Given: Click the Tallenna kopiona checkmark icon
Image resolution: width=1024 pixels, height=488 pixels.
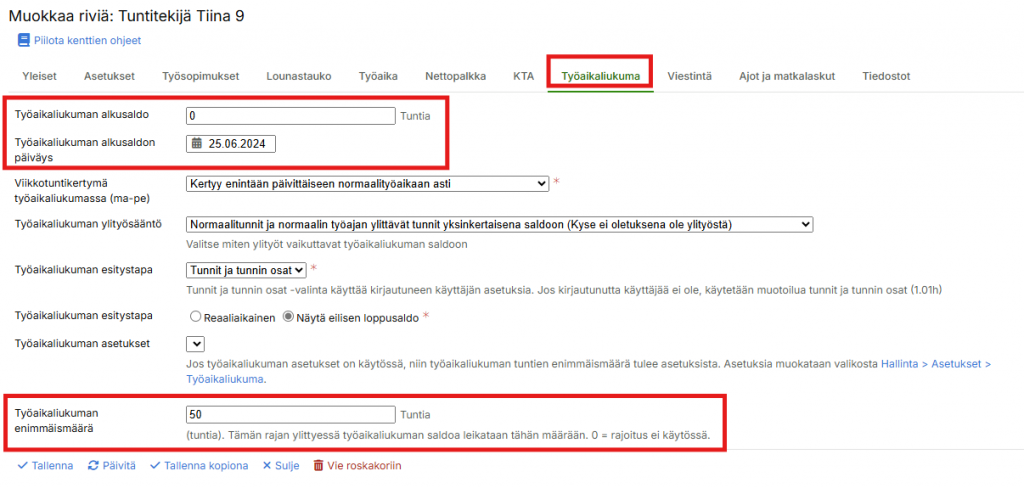Looking at the screenshot, I should (155, 465).
